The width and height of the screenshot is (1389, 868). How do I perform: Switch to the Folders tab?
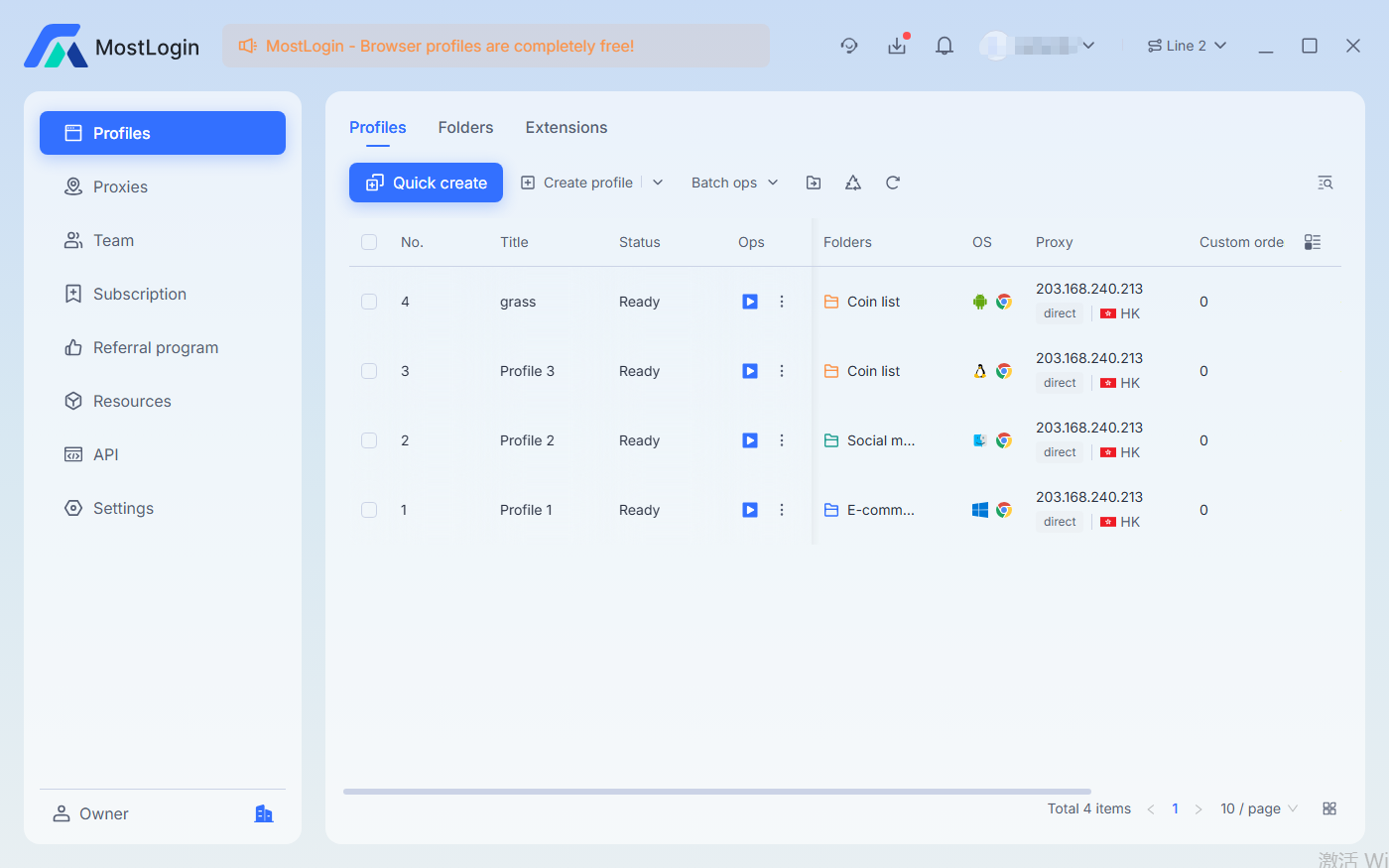pyautogui.click(x=465, y=127)
